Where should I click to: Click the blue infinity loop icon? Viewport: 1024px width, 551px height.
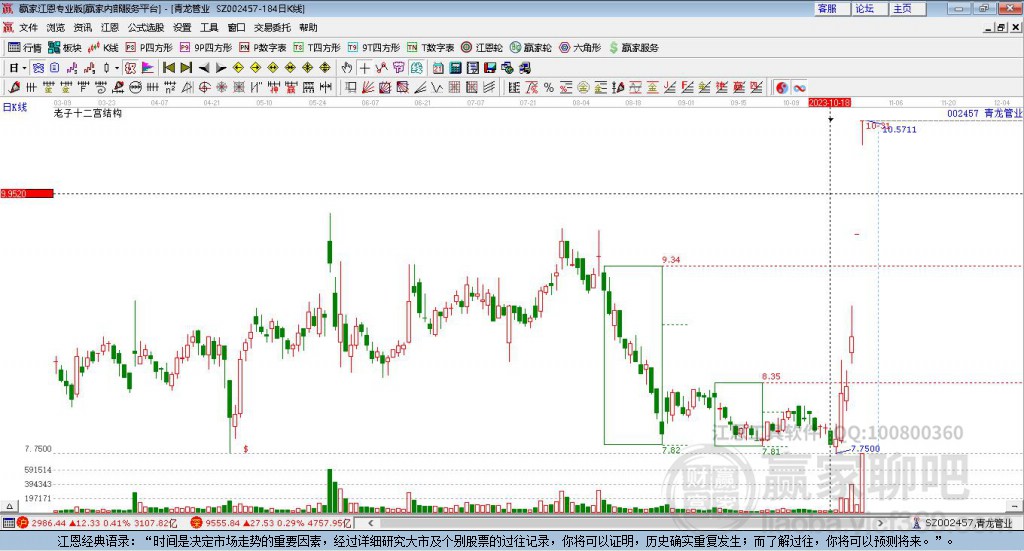click(x=799, y=87)
